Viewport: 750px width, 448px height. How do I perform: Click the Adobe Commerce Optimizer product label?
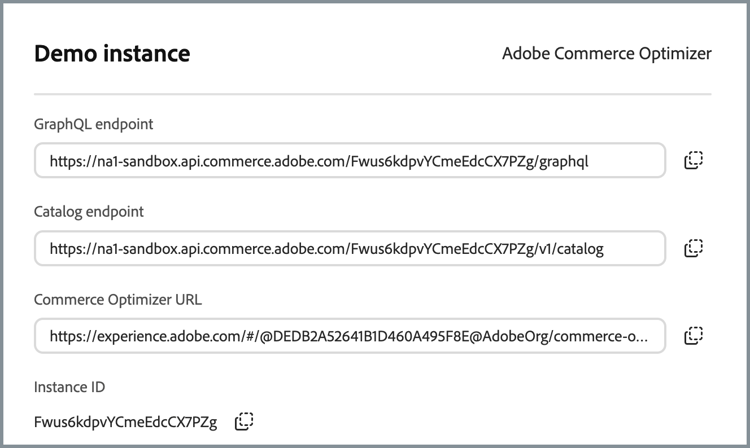point(606,54)
